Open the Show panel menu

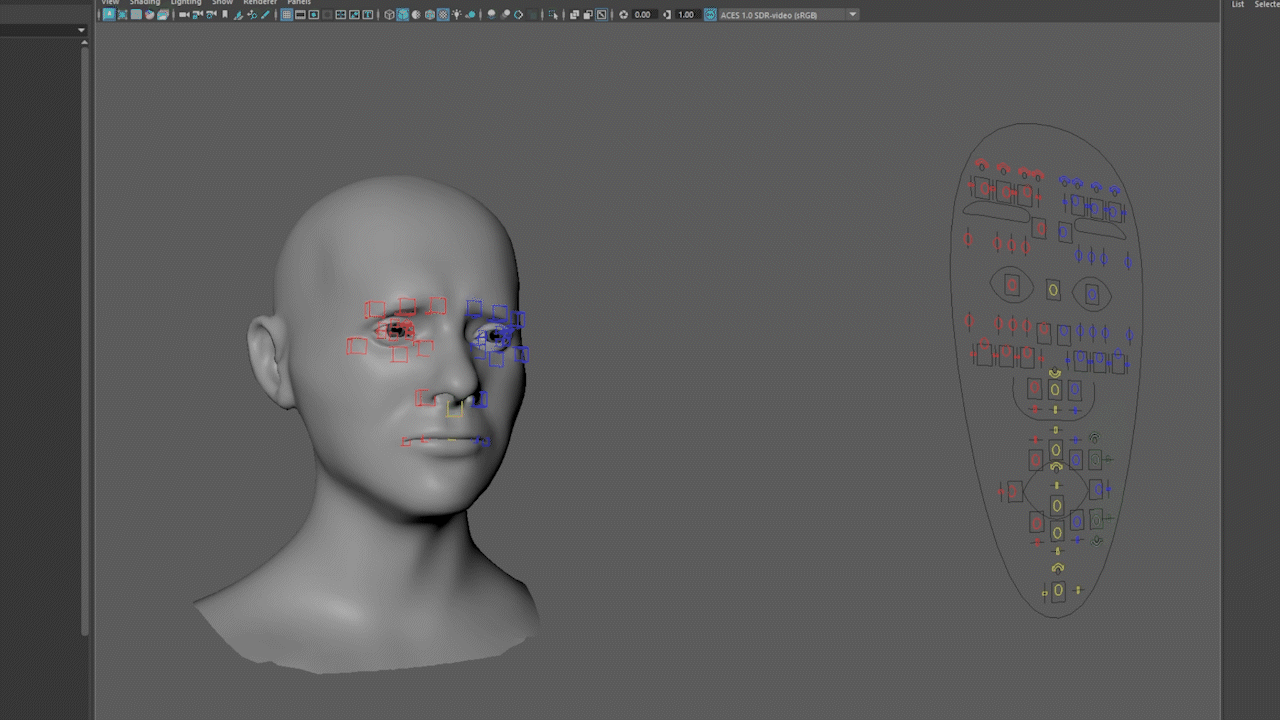point(222,3)
